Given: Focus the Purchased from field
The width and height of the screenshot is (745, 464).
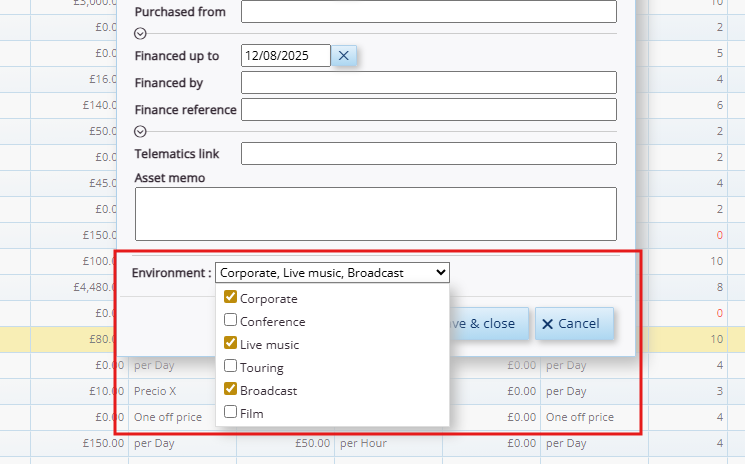Looking at the screenshot, I should point(429,11).
